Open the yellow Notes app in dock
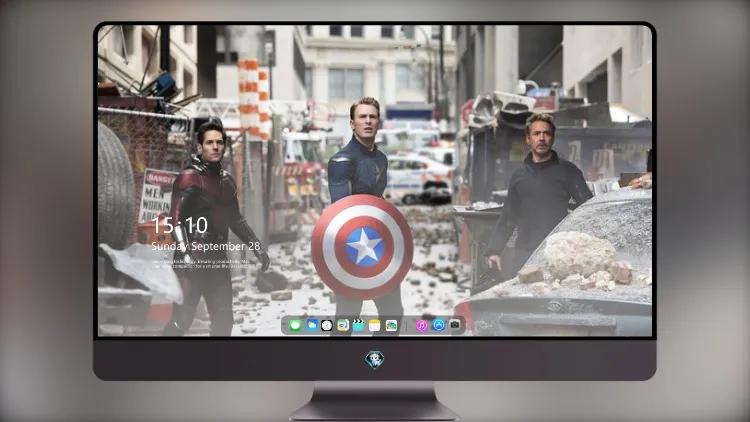750x422 pixels. (375, 326)
